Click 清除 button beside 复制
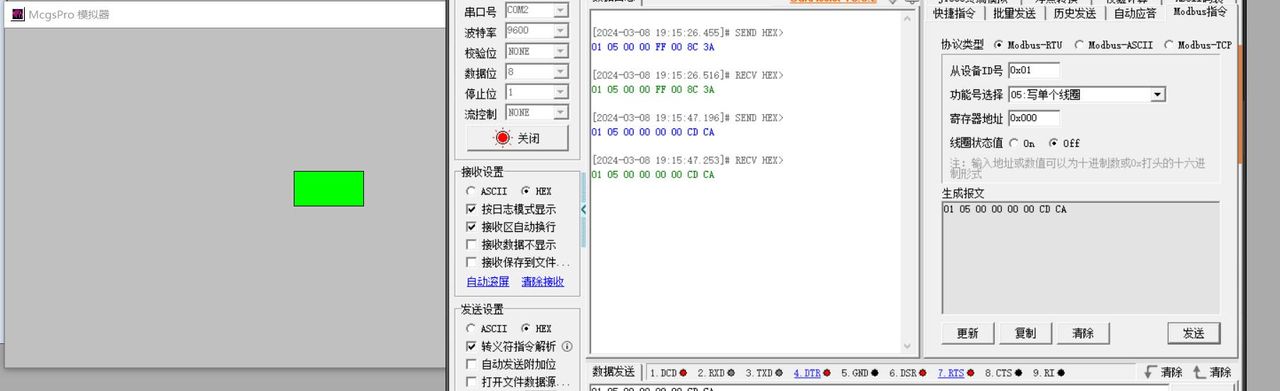The width and height of the screenshot is (1280, 391). click(1082, 333)
